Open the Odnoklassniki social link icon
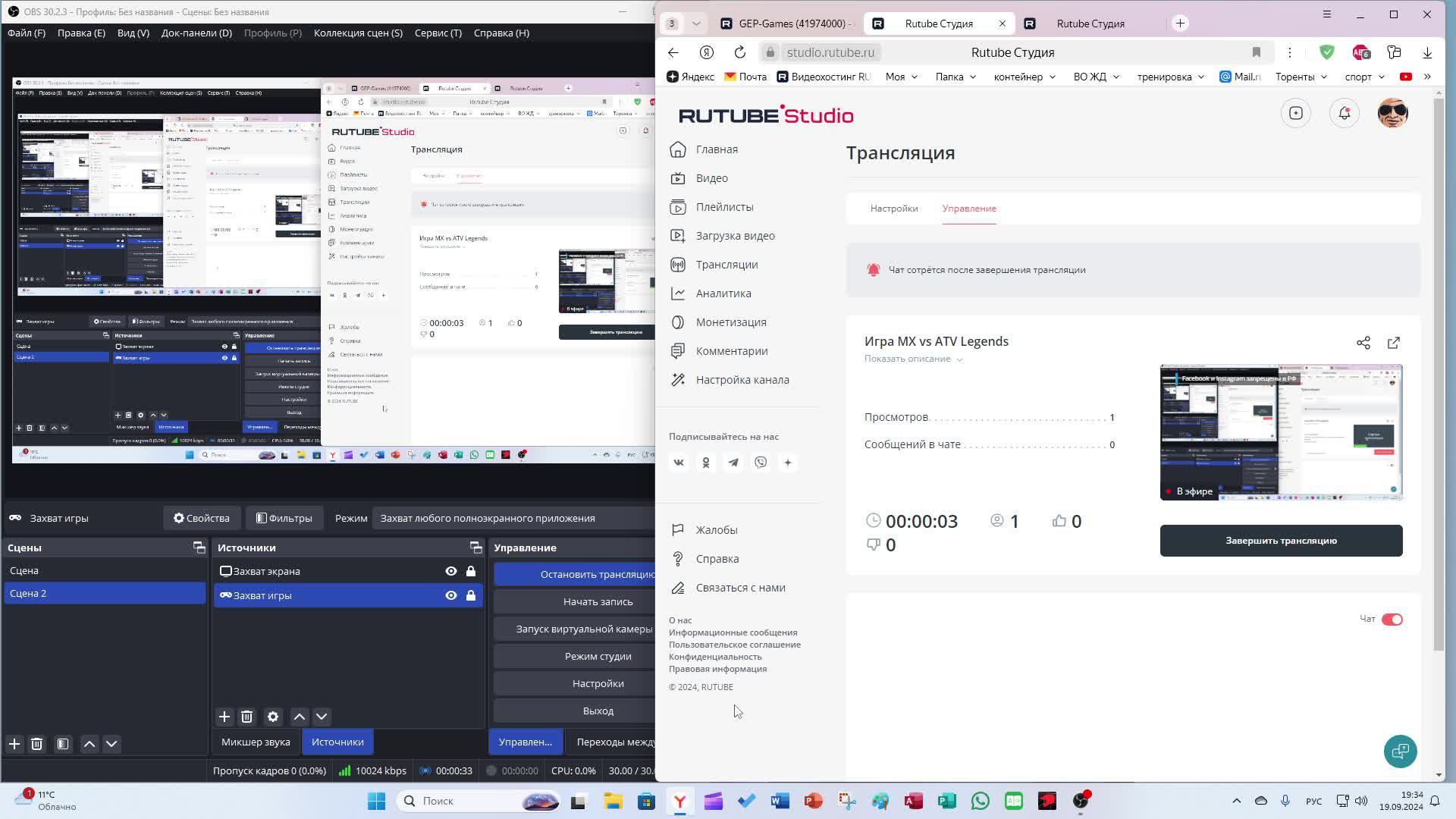This screenshot has width=1456, height=819. (706, 463)
